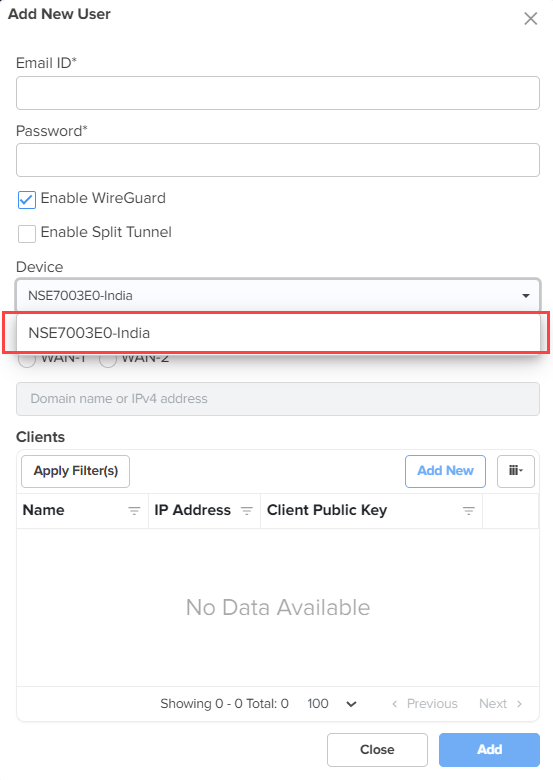Uncheck the Enable WireGuard checkbox

27,199
